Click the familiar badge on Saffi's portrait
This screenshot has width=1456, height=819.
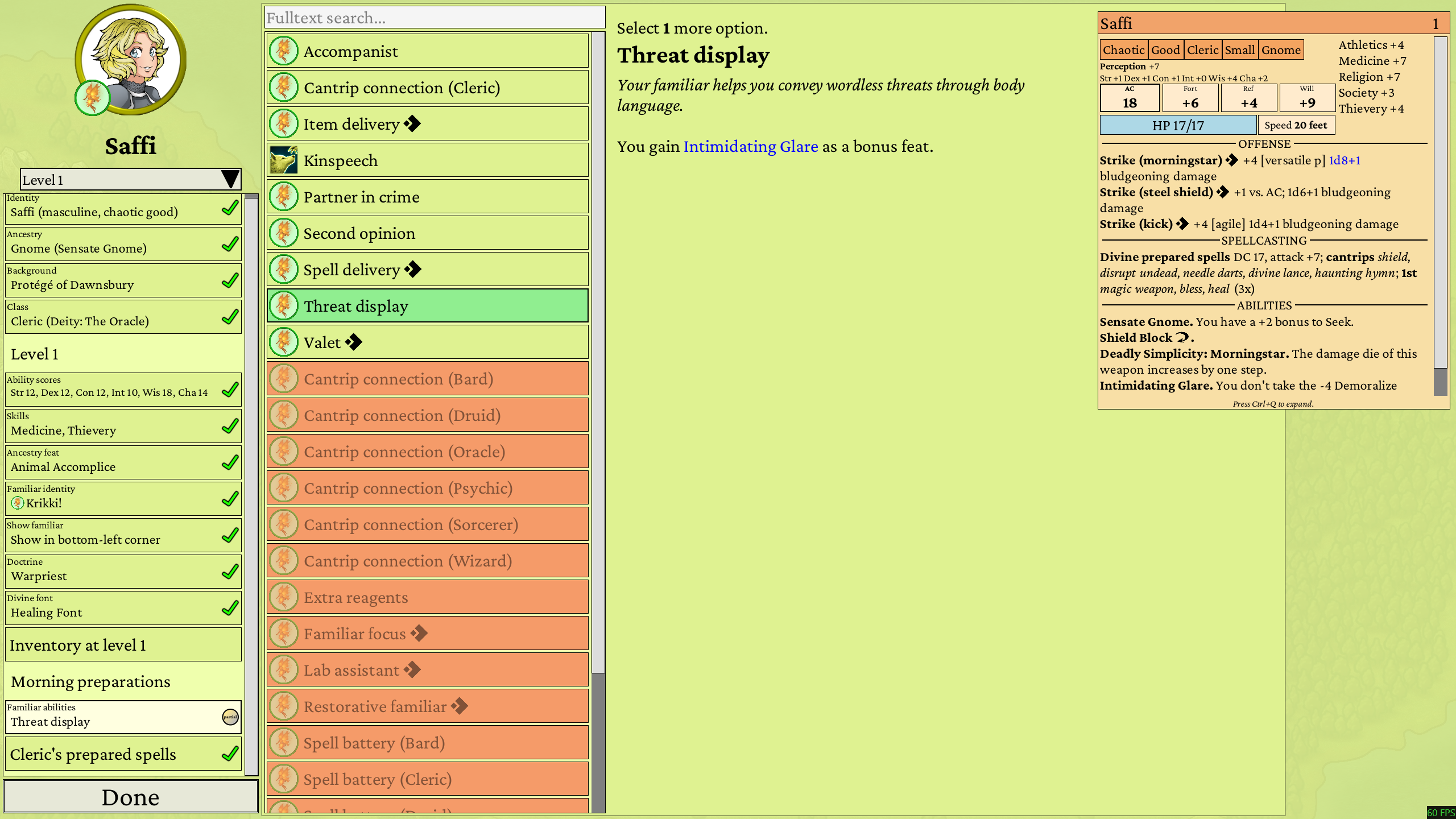[x=92, y=98]
